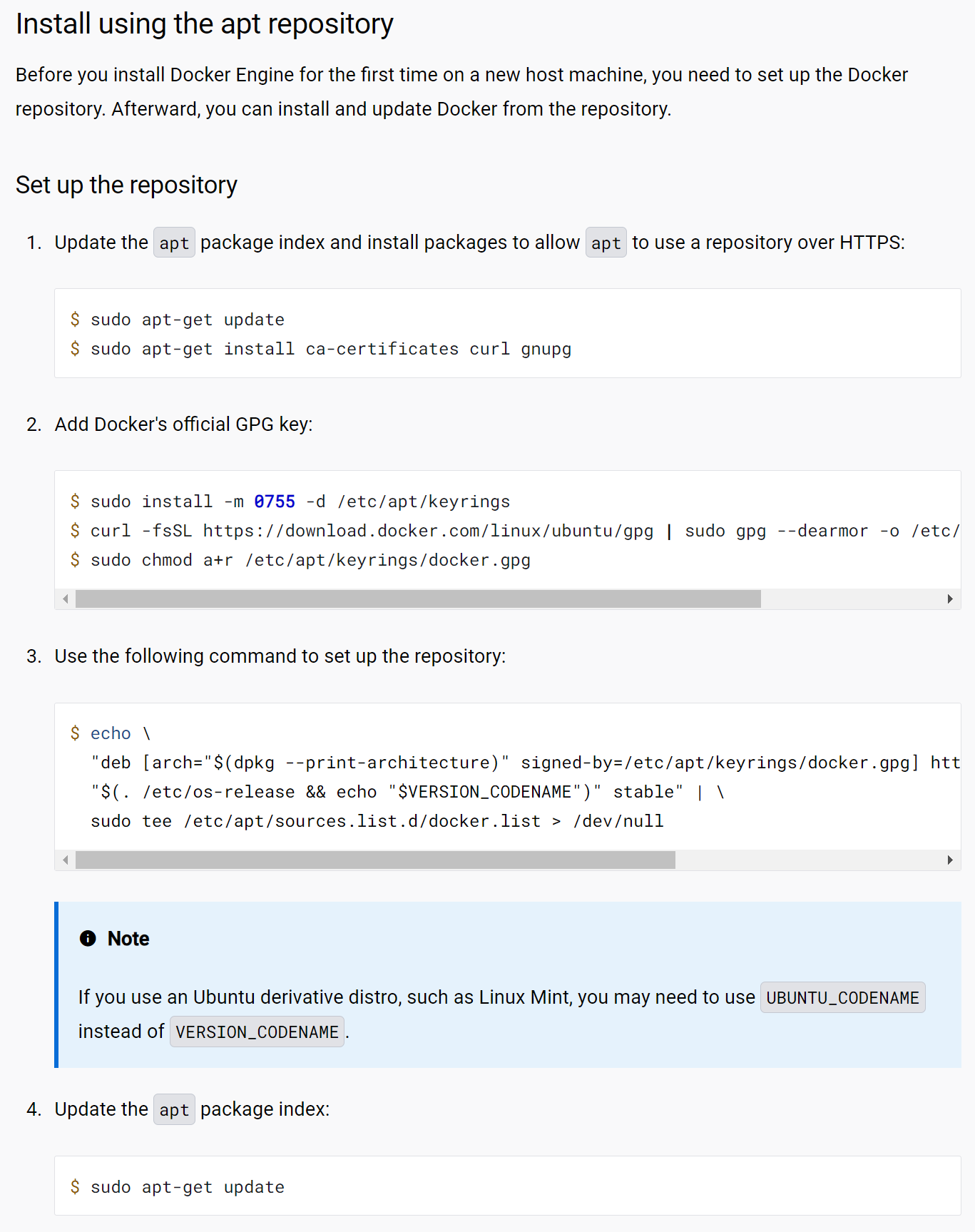Click the 'Install using the apt repository' heading
Screen dimensions: 975x1232
click(204, 24)
